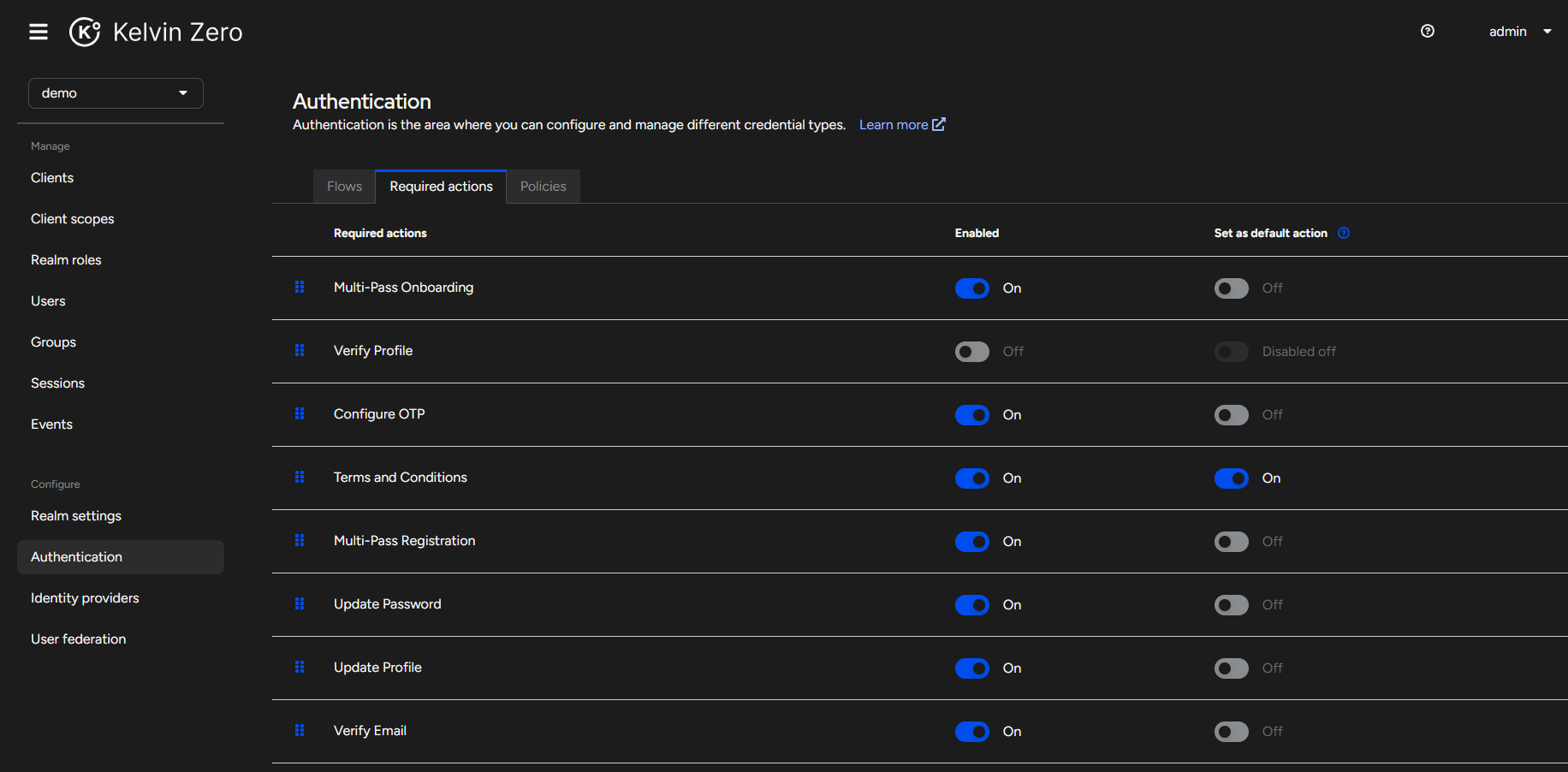Turn off Configure OTP enabled toggle
Image resolution: width=1568 pixels, height=772 pixels.
(x=971, y=415)
